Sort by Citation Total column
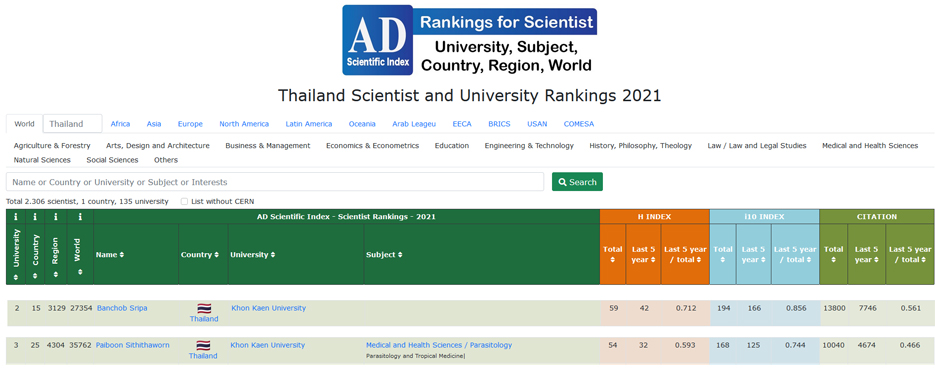The width and height of the screenshot is (935, 388). click(x=833, y=254)
